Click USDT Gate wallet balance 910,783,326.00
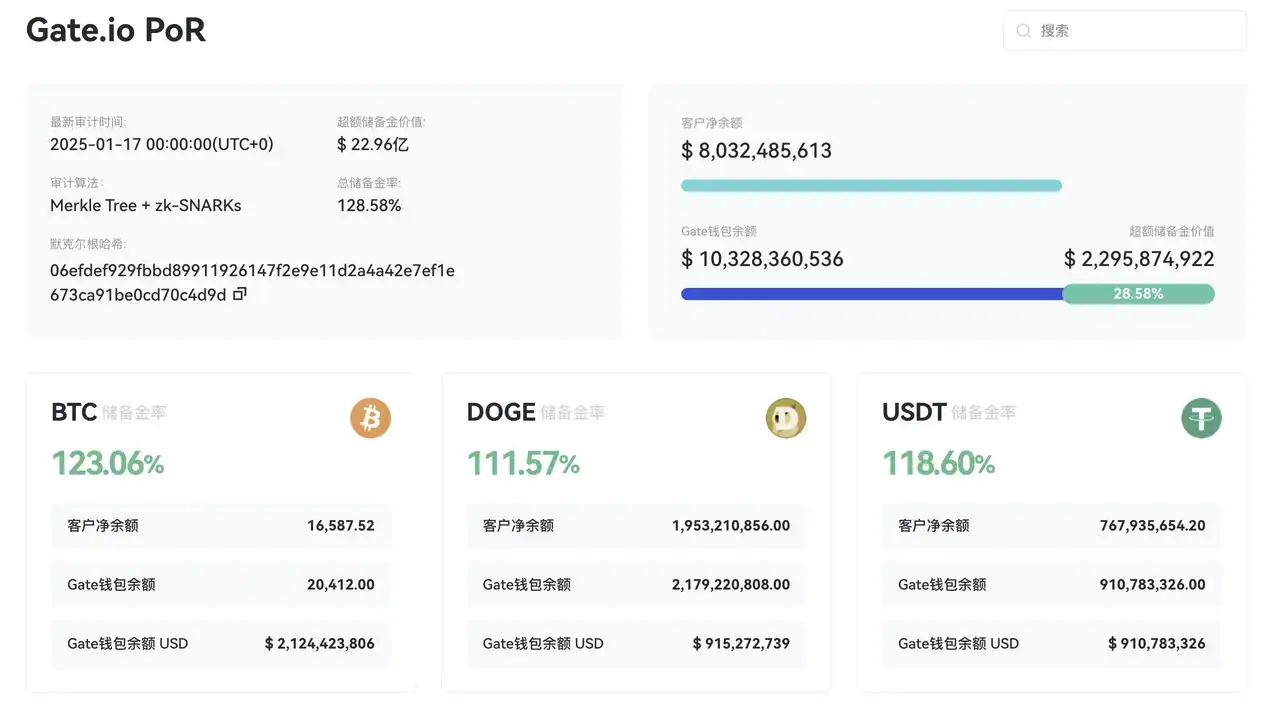 [1153, 584]
